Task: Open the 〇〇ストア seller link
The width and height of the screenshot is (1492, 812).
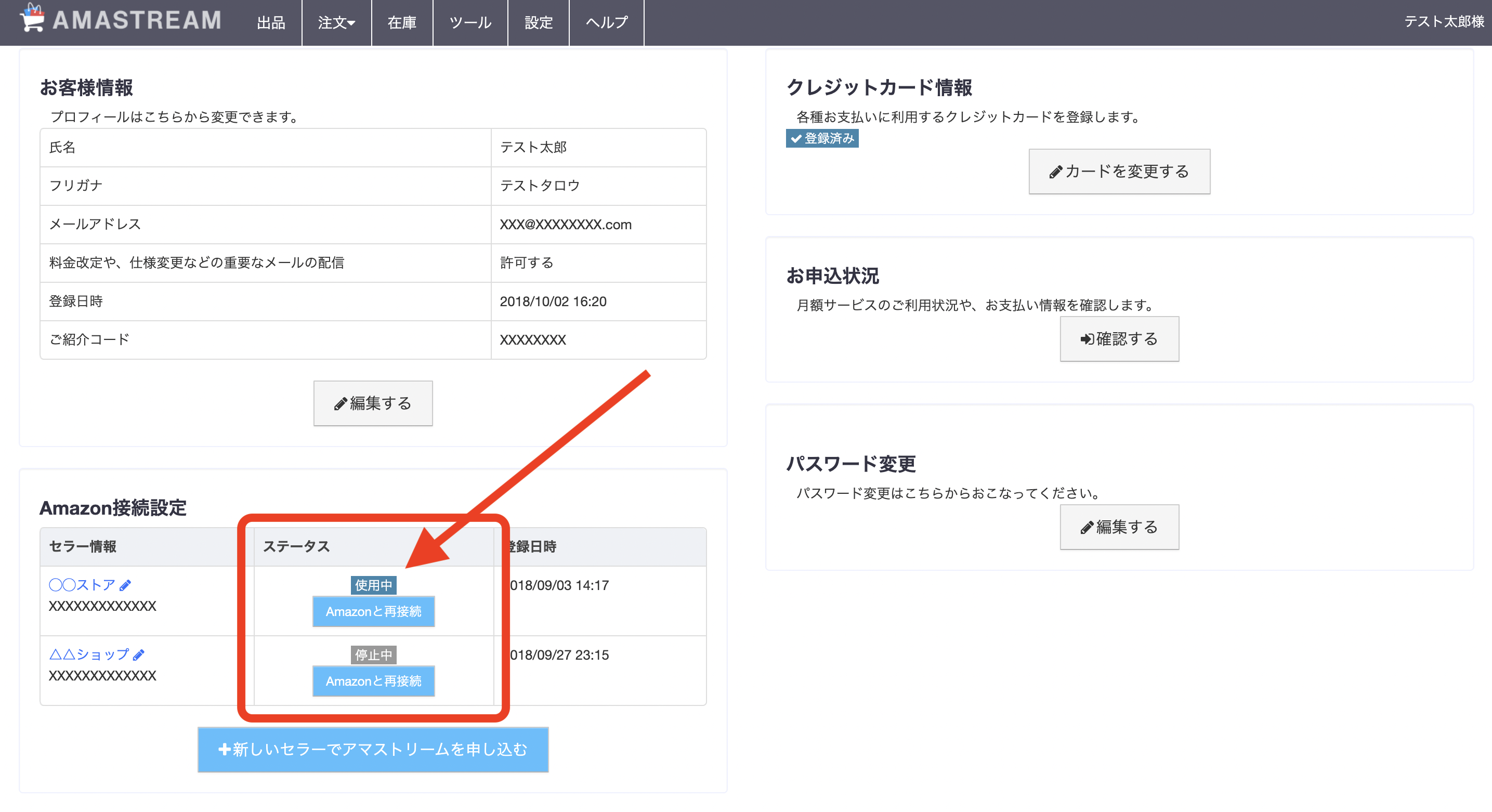Action: pyautogui.click(x=82, y=585)
